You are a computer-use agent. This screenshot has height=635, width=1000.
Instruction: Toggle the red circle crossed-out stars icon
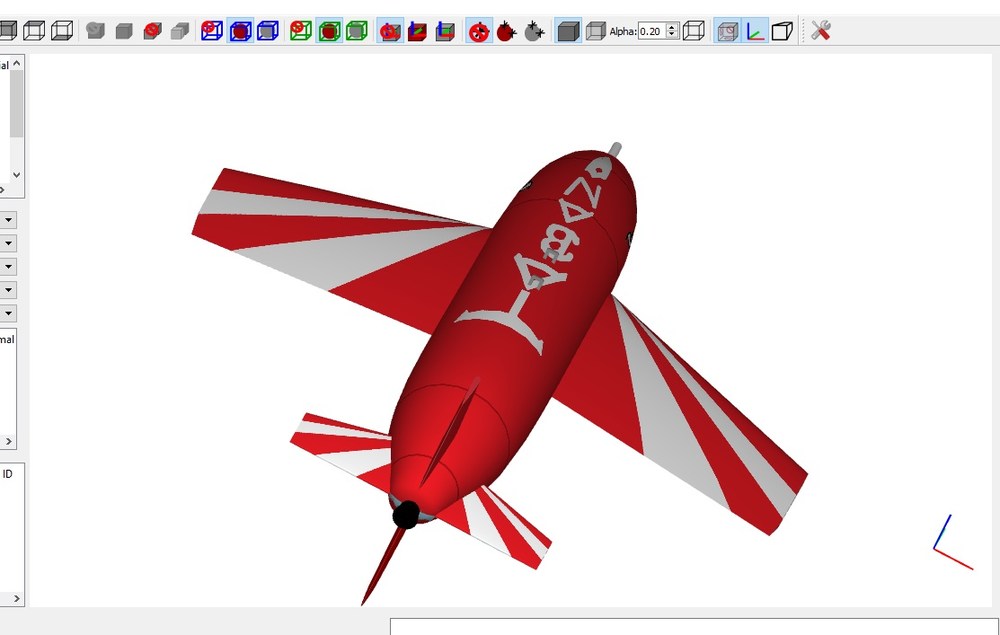(479, 31)
